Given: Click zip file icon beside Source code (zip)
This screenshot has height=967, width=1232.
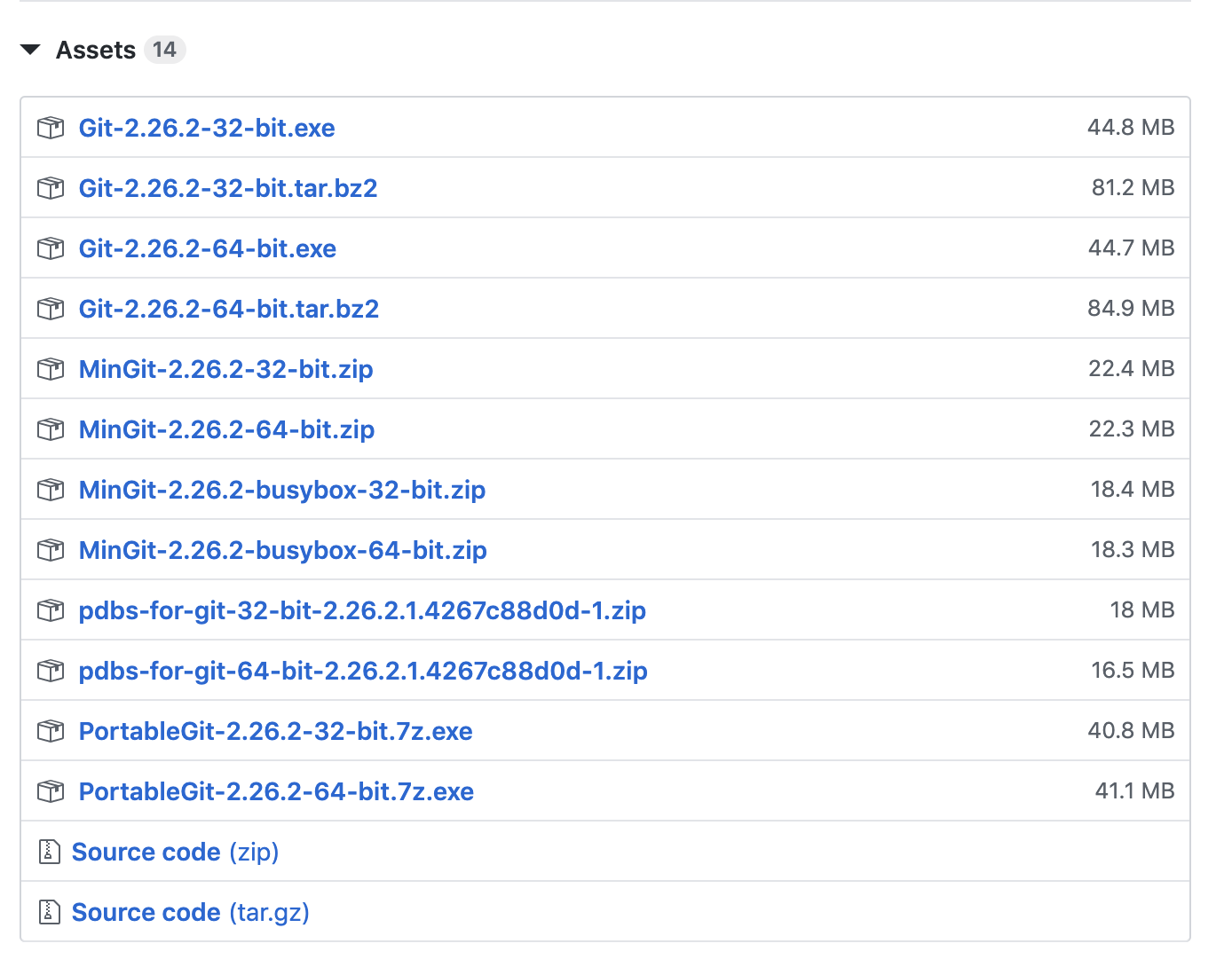Looking at the screenshot, I should click(49, 852).
